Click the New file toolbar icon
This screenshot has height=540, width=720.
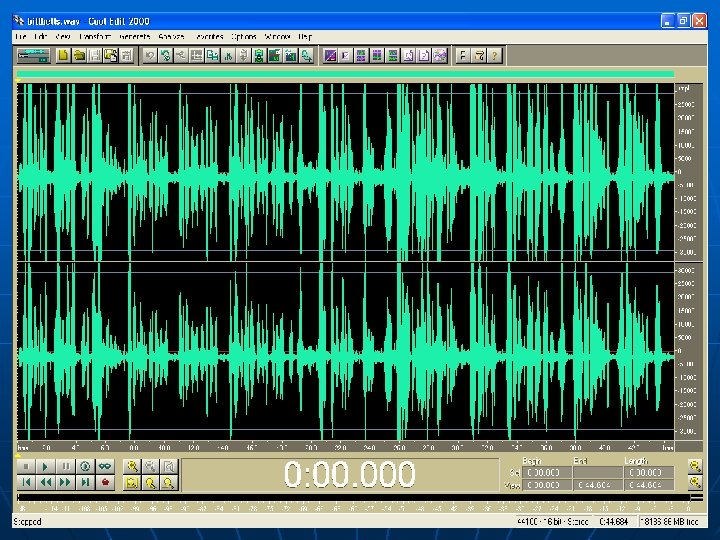pyautogui.click(x=62, y=56)
